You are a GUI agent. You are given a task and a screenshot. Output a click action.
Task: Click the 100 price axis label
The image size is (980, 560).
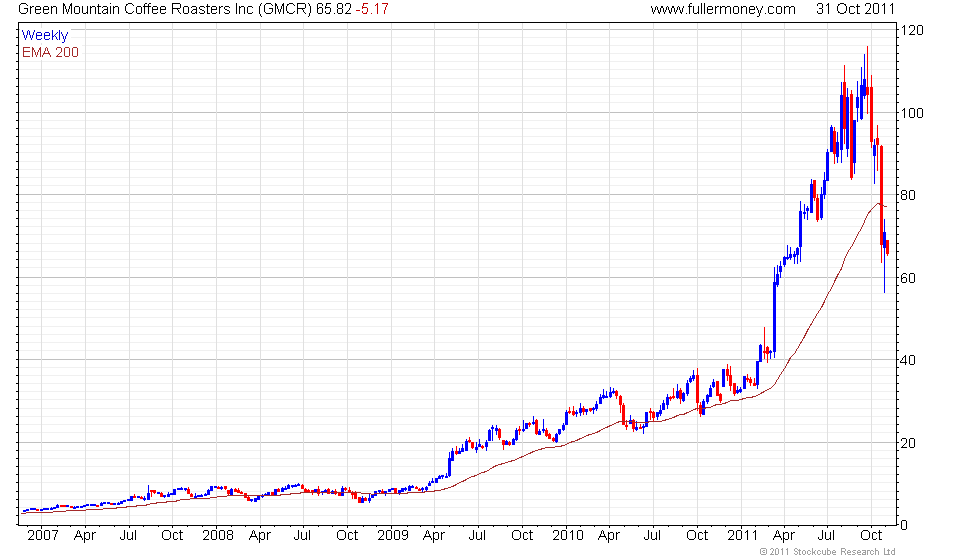pyautogui.click(x=912, y=113)
